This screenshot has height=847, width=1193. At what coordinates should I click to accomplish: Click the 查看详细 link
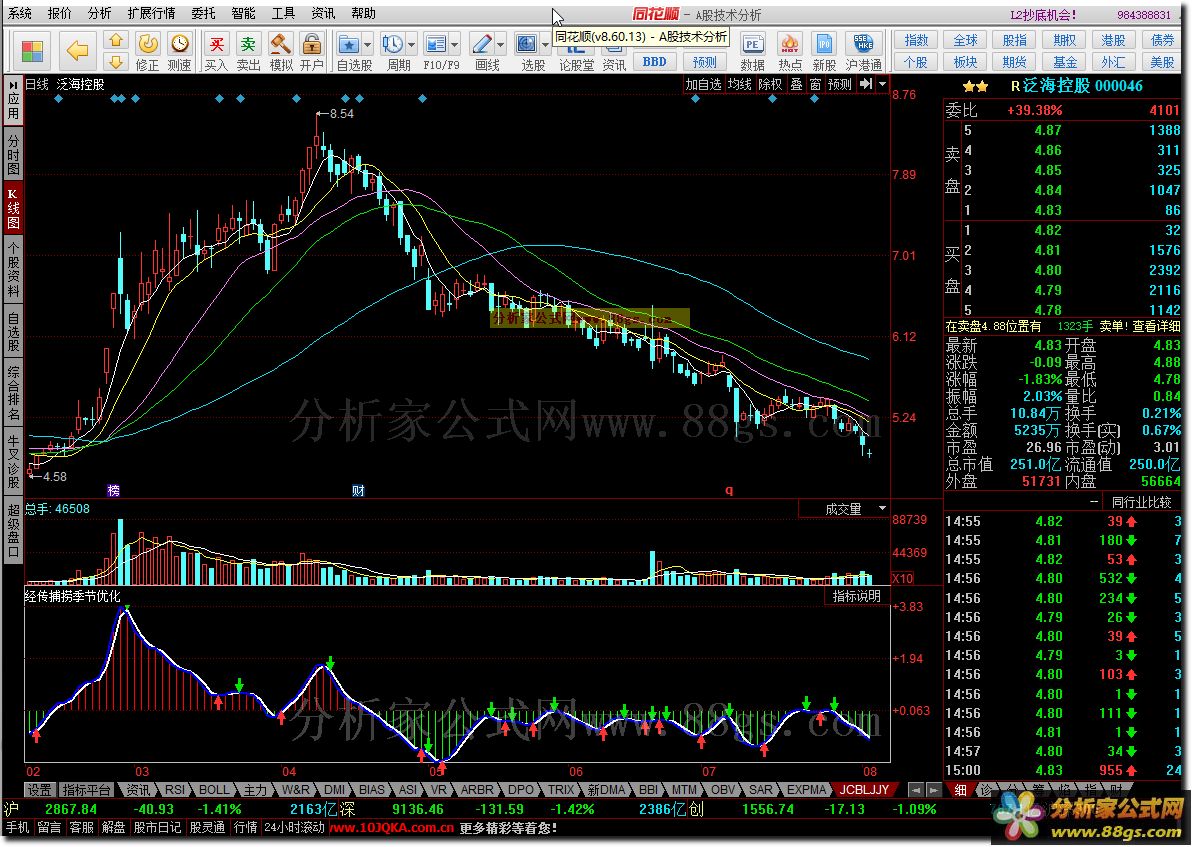(x=1156, y=326)
